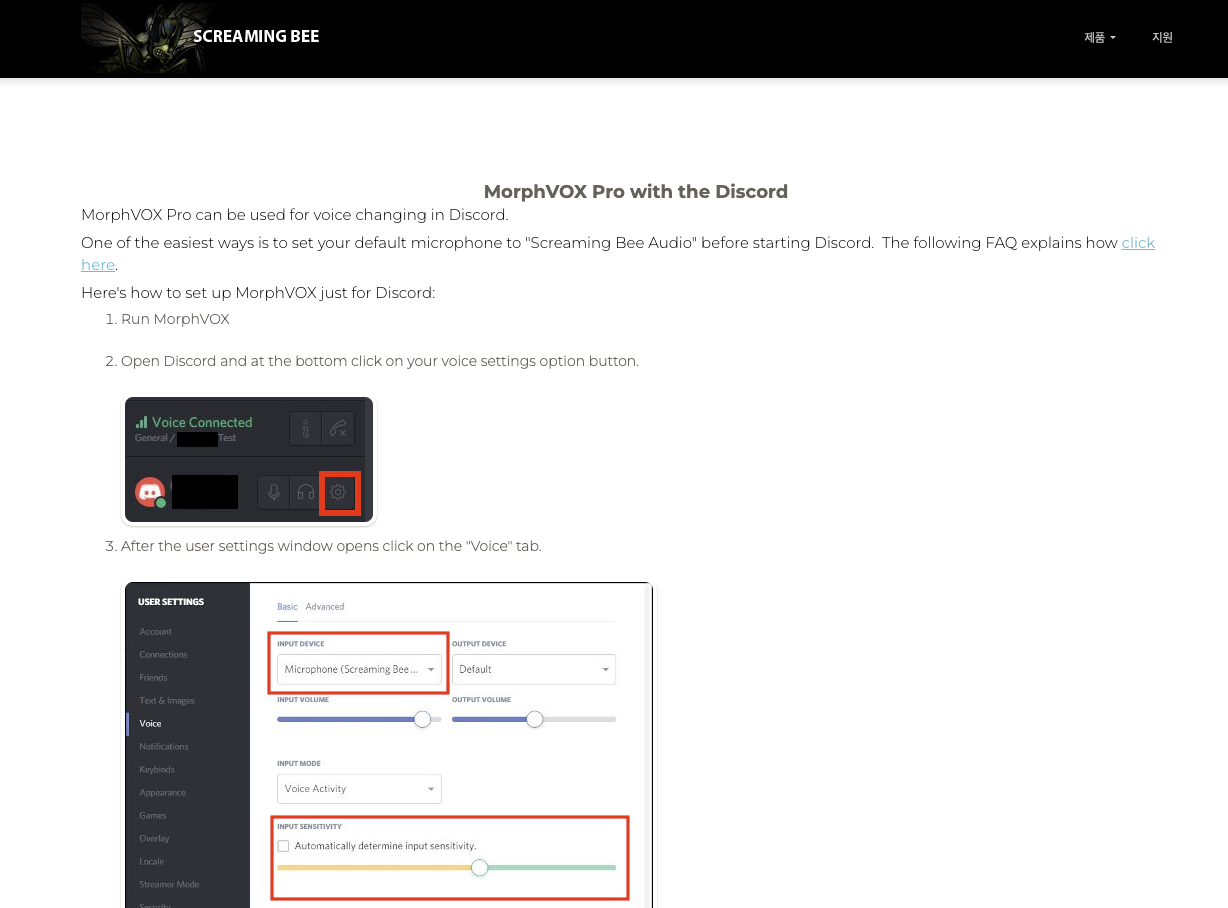Open the Output Device dropdown showing Default

pos(533,668)
